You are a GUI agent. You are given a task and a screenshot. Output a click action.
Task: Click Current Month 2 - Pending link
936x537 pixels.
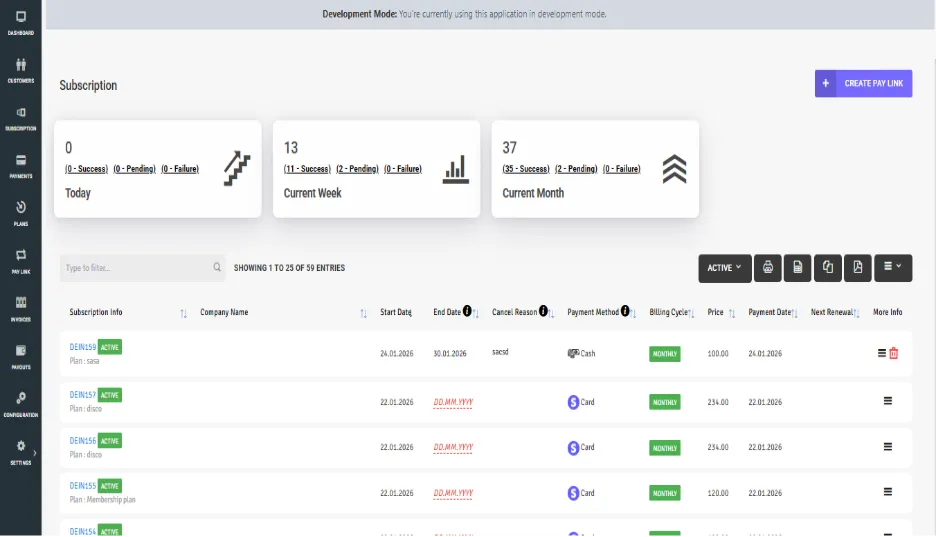point(576,169)
